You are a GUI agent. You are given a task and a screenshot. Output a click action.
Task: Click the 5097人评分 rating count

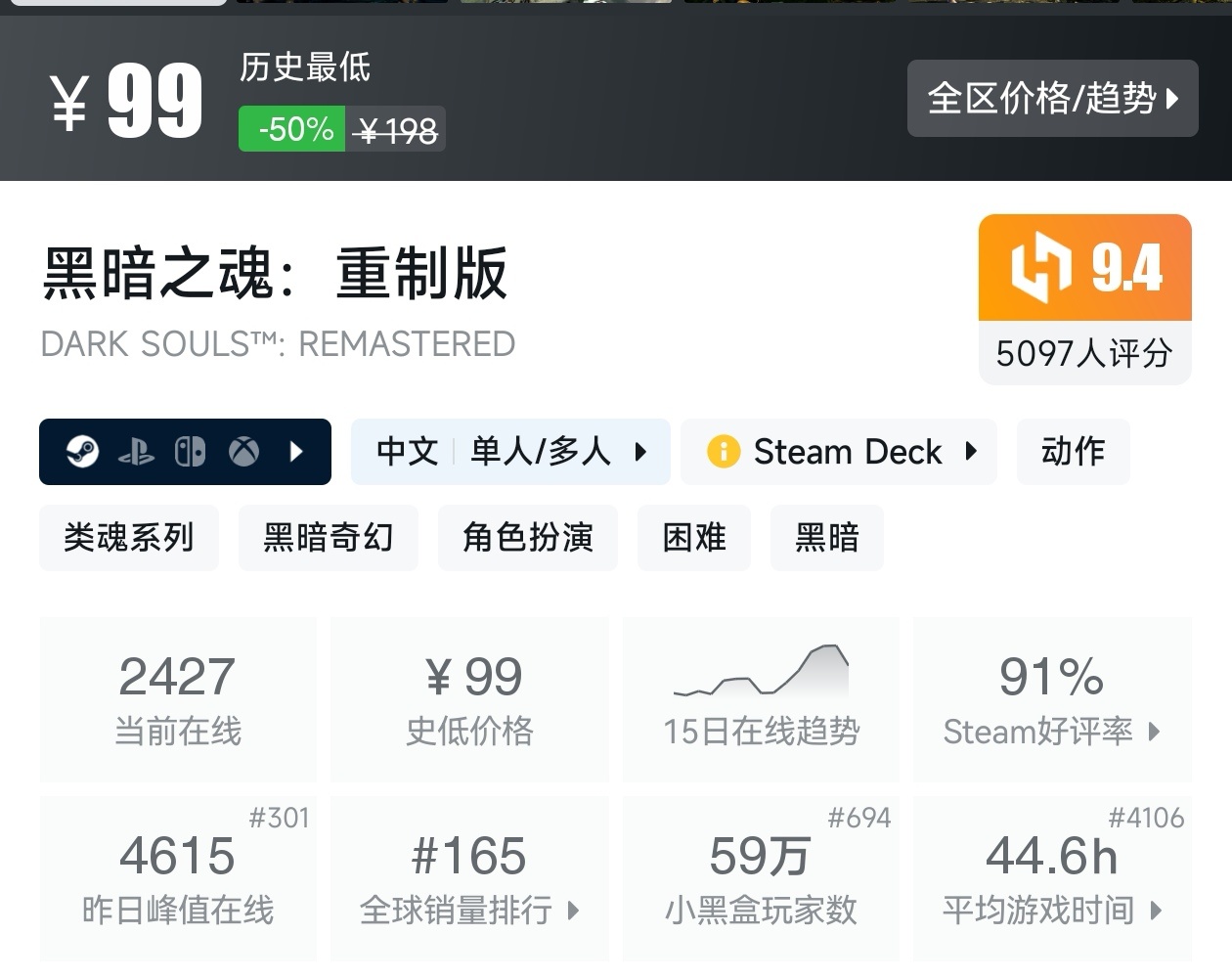(1084, 353)
